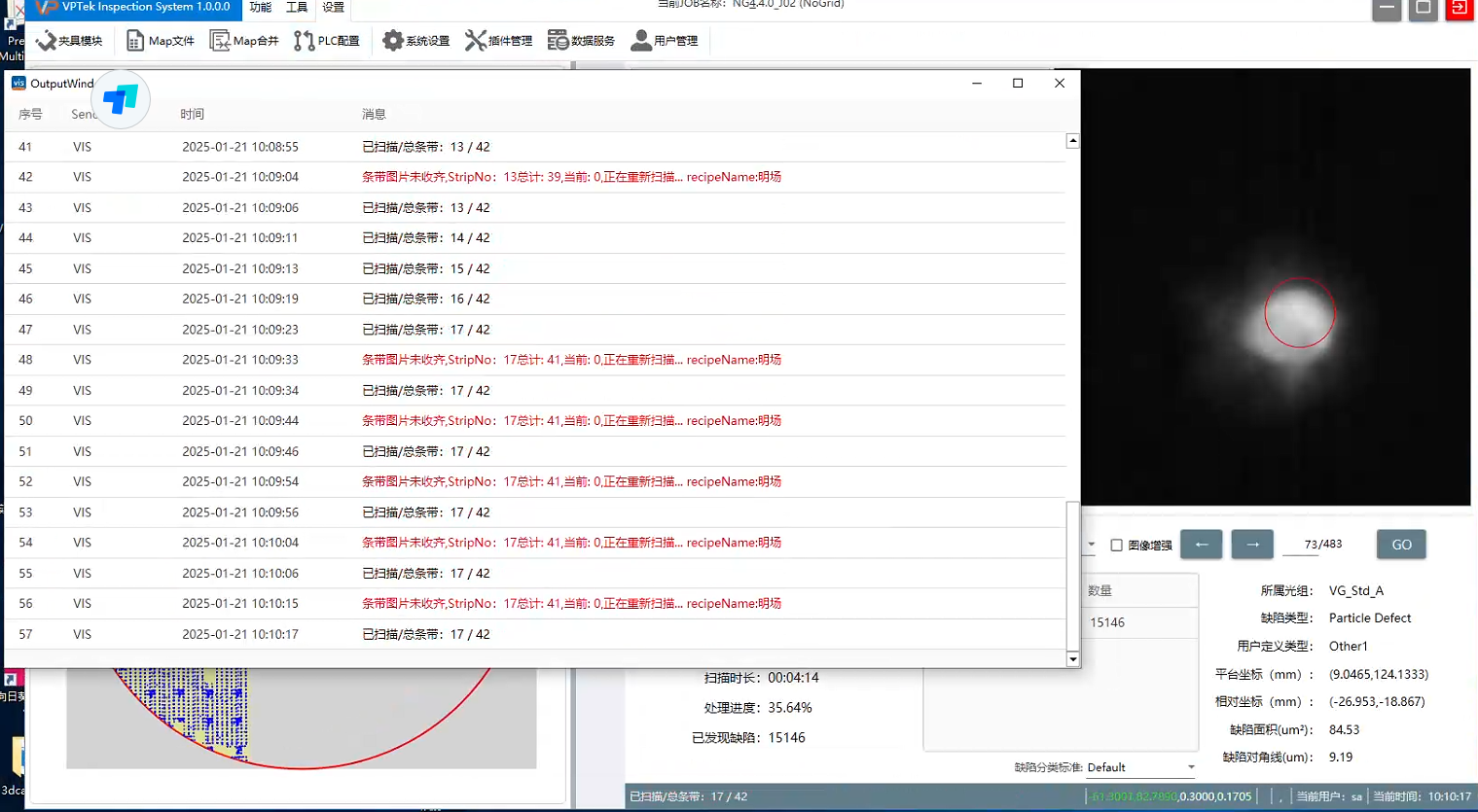Select row 48 error at 10:09:33
Screen dimensions: 1478x812
(x=535, y=360)
